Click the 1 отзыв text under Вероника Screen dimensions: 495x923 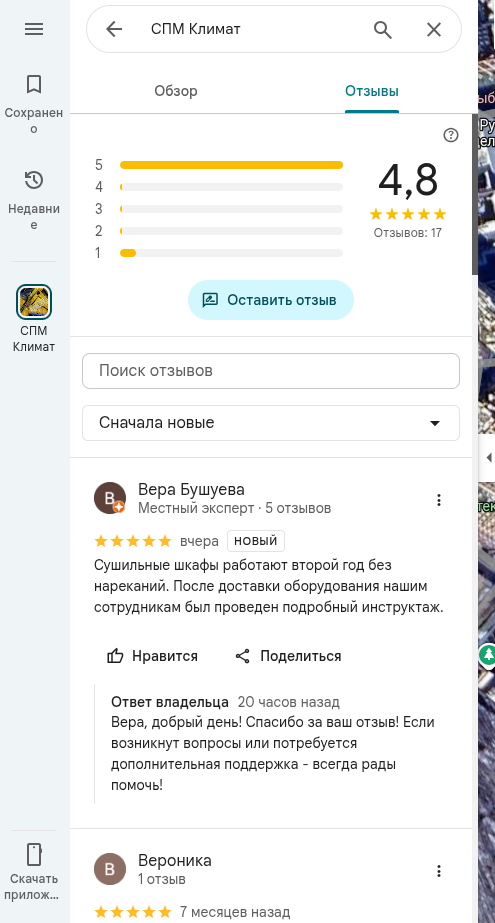[162, 879]
